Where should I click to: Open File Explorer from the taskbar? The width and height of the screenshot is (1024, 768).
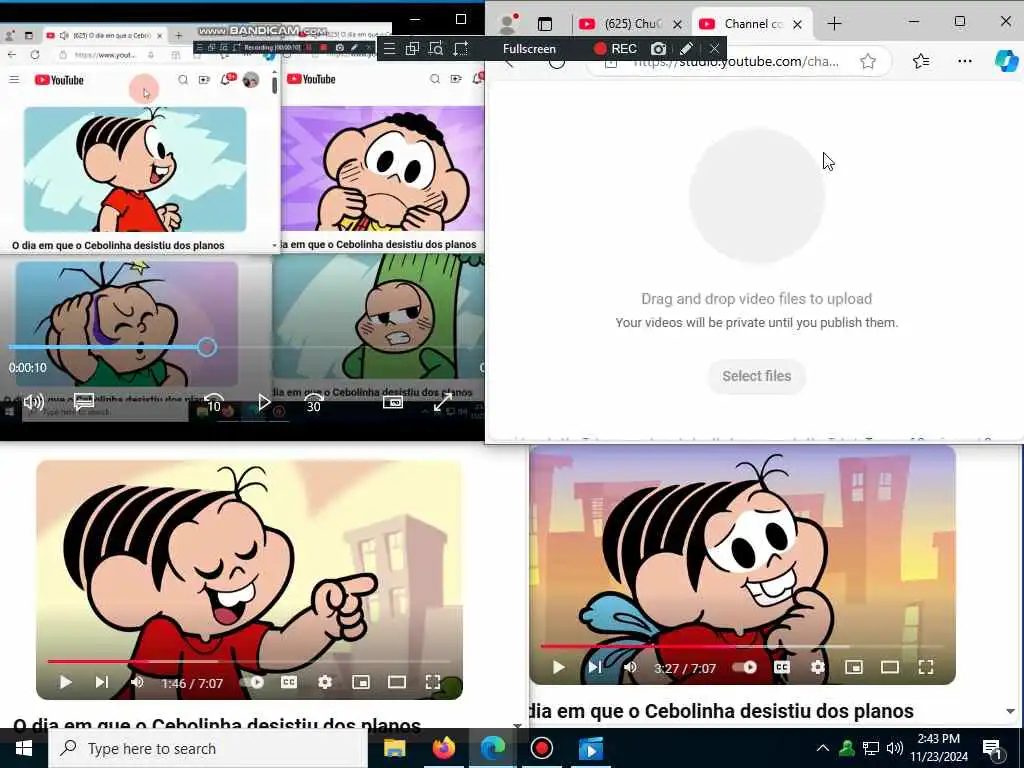pyautogui.click(x=394, y=748)
